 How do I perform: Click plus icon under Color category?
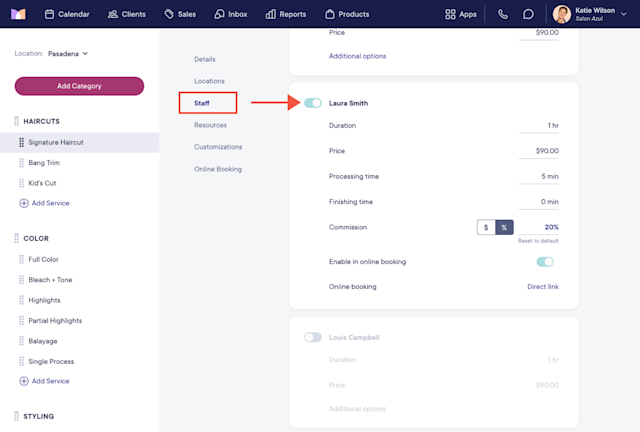24,381
